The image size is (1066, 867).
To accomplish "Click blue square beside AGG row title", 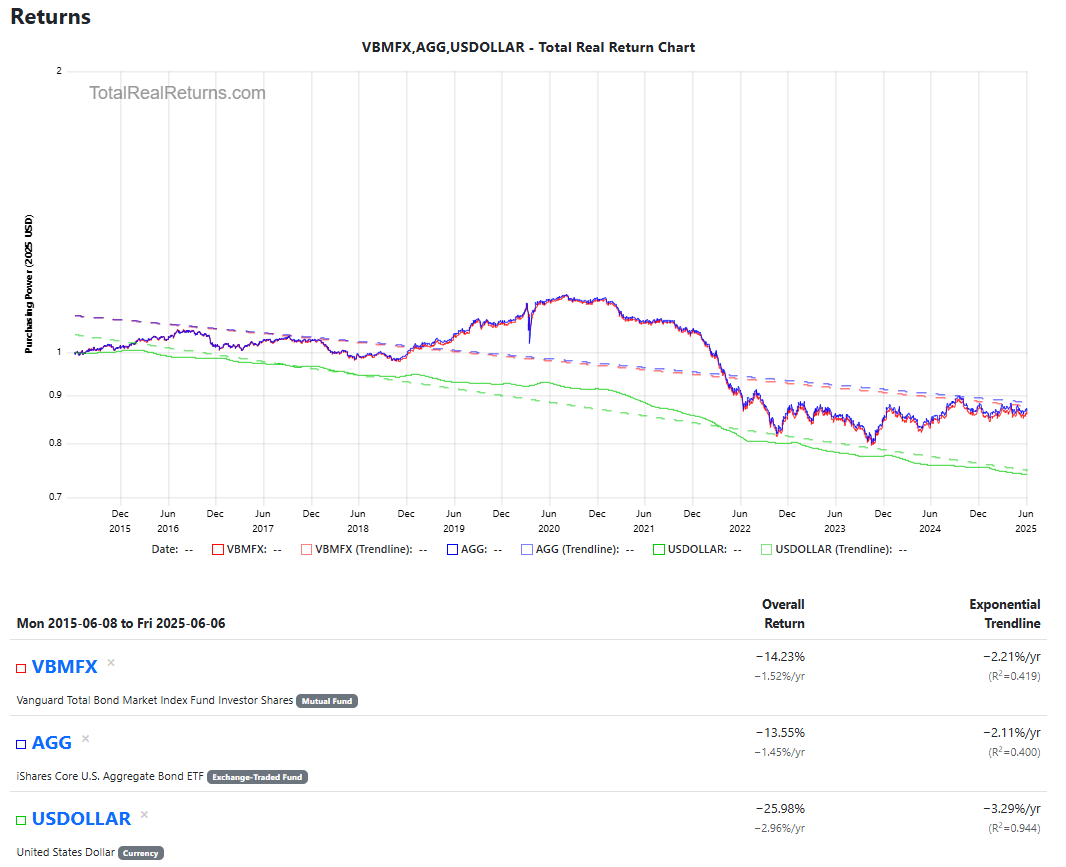I will click(21, 745).
